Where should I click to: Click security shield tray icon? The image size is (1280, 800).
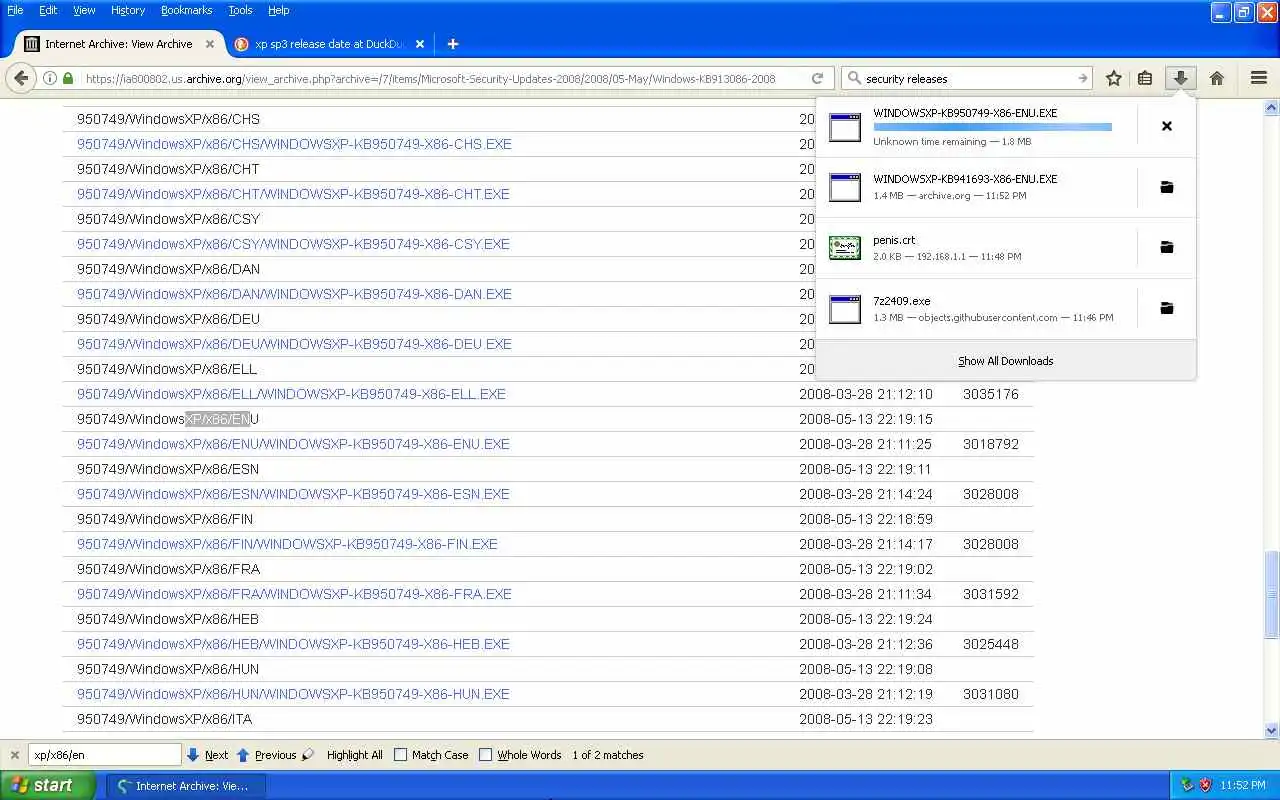click(1205, 785)
